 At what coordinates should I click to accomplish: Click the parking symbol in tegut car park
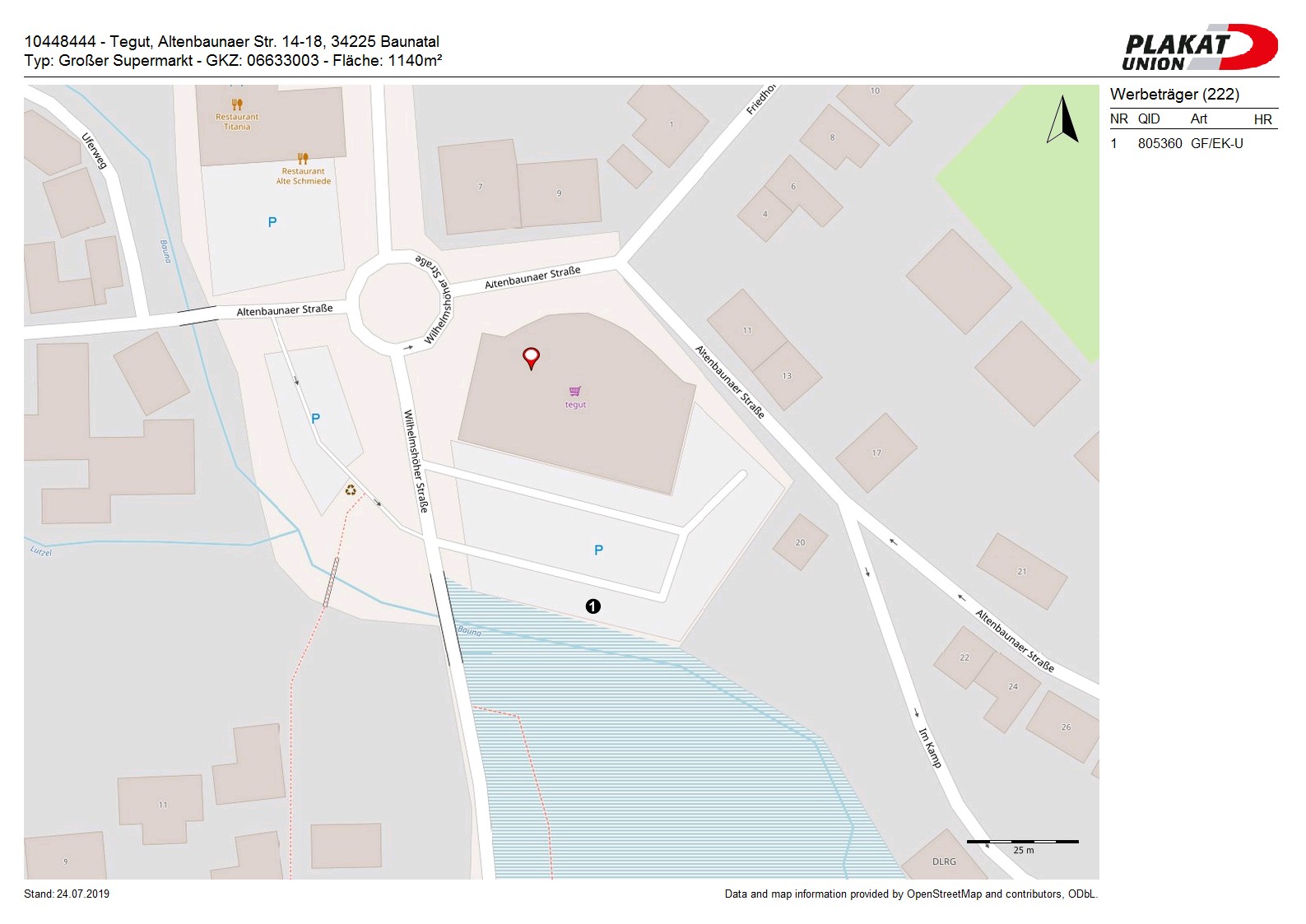click(x=598, y=550)
